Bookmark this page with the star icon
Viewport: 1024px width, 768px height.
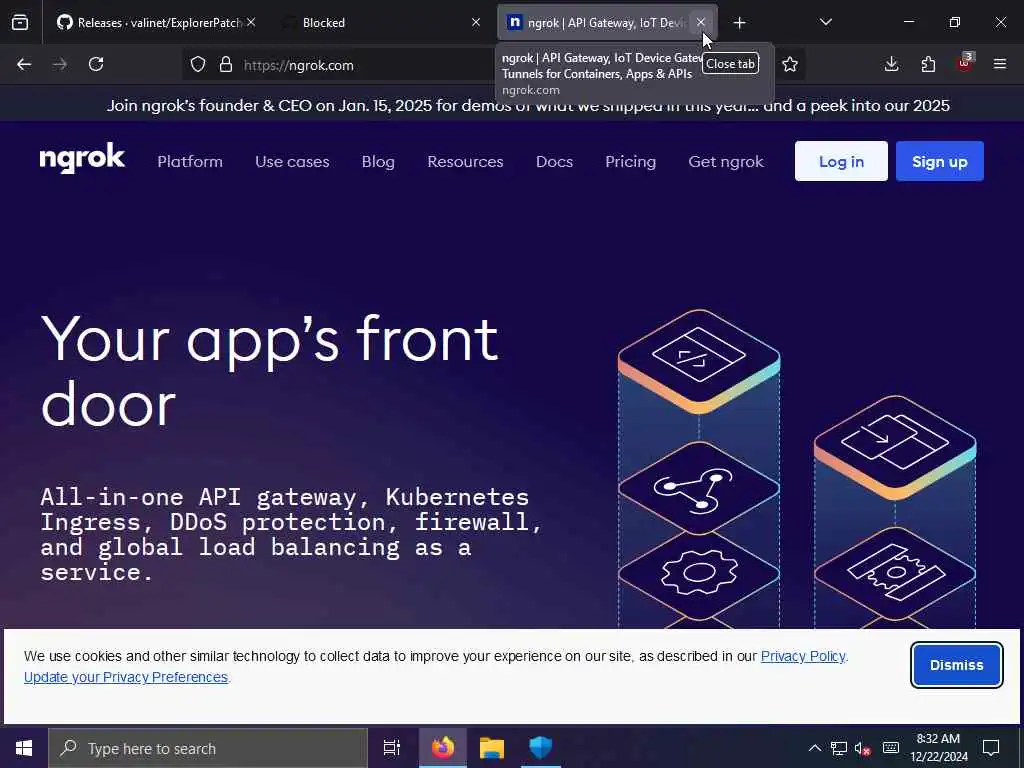790,64
